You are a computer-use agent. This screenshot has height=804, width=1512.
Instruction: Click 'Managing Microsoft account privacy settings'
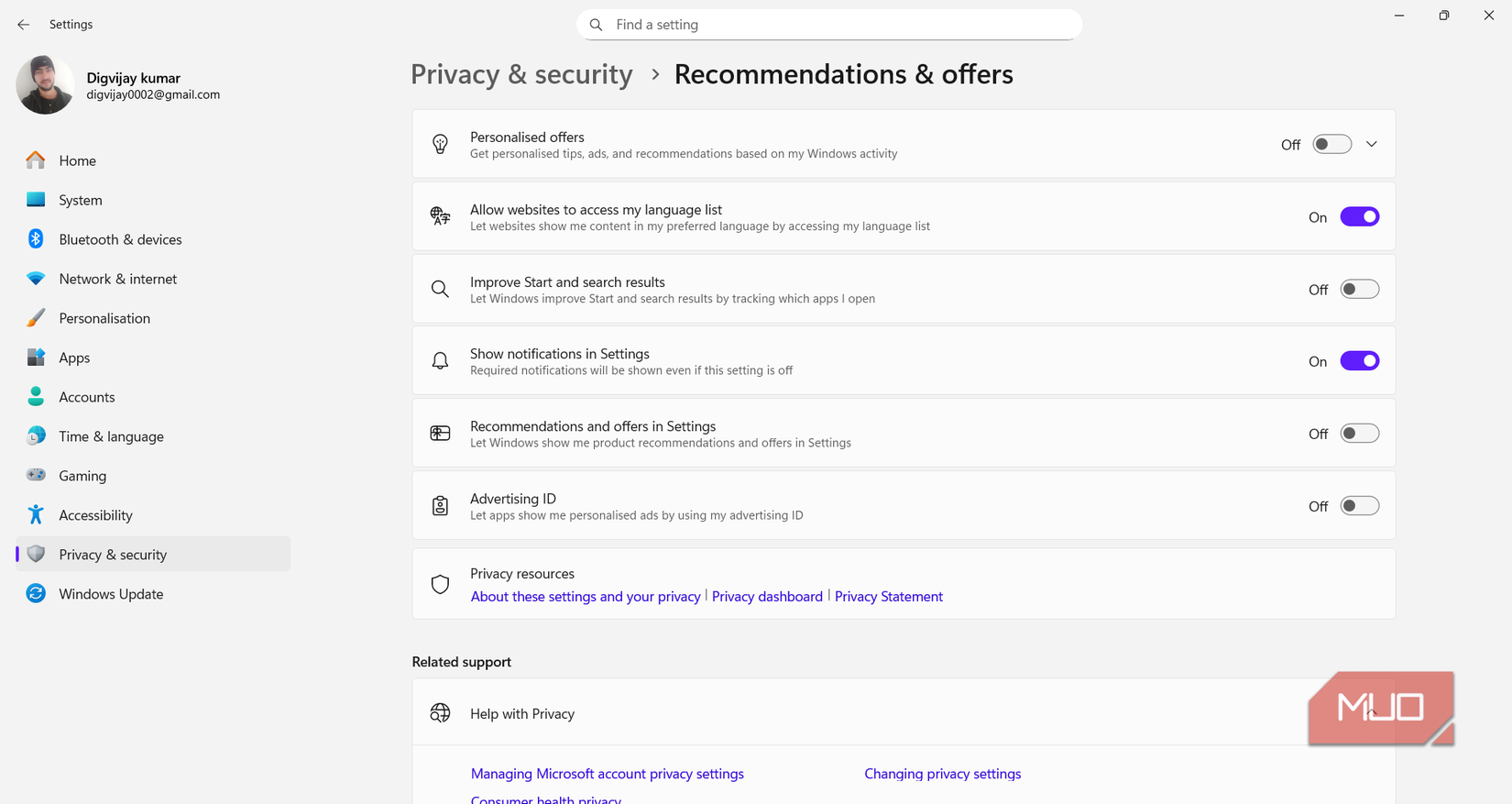click(607, 774)
